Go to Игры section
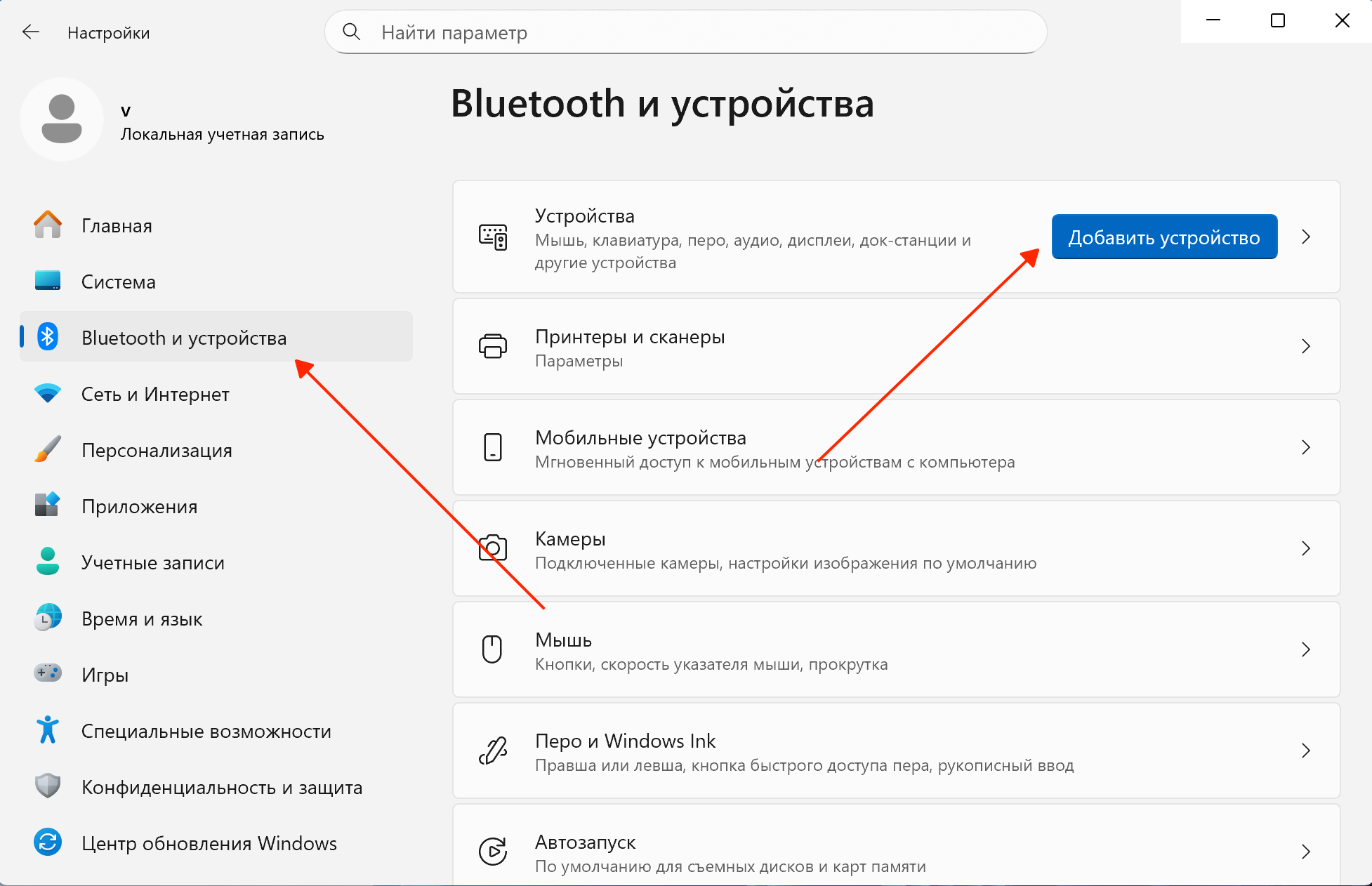 point(216,675)
